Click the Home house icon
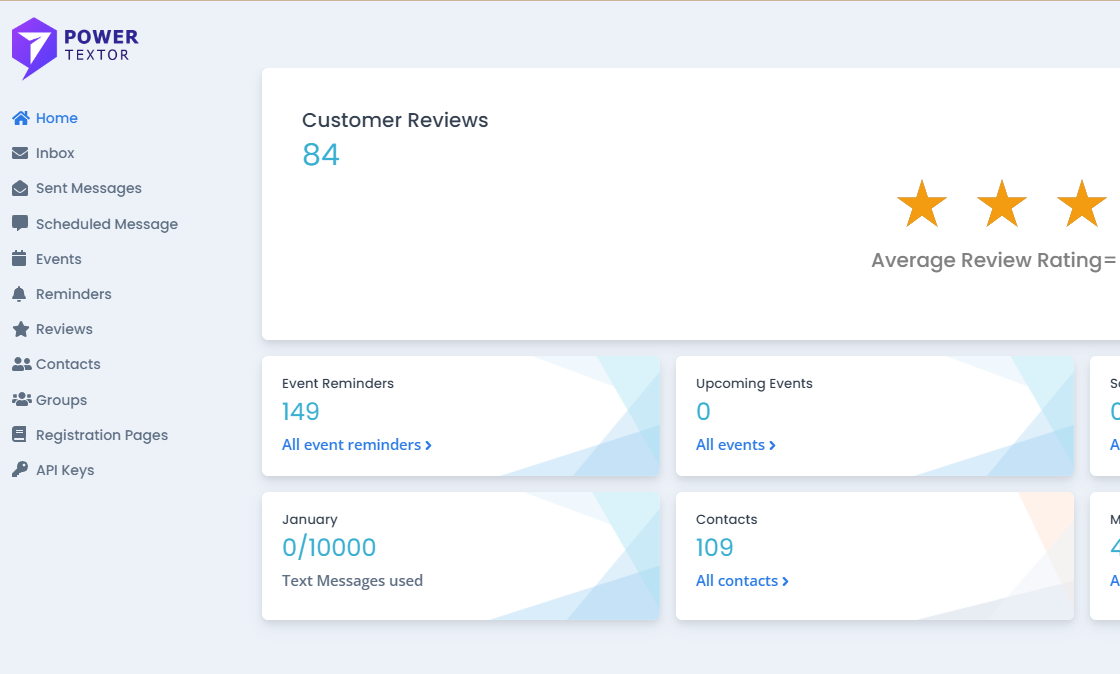1120x674 pixels. pos(20,118)
